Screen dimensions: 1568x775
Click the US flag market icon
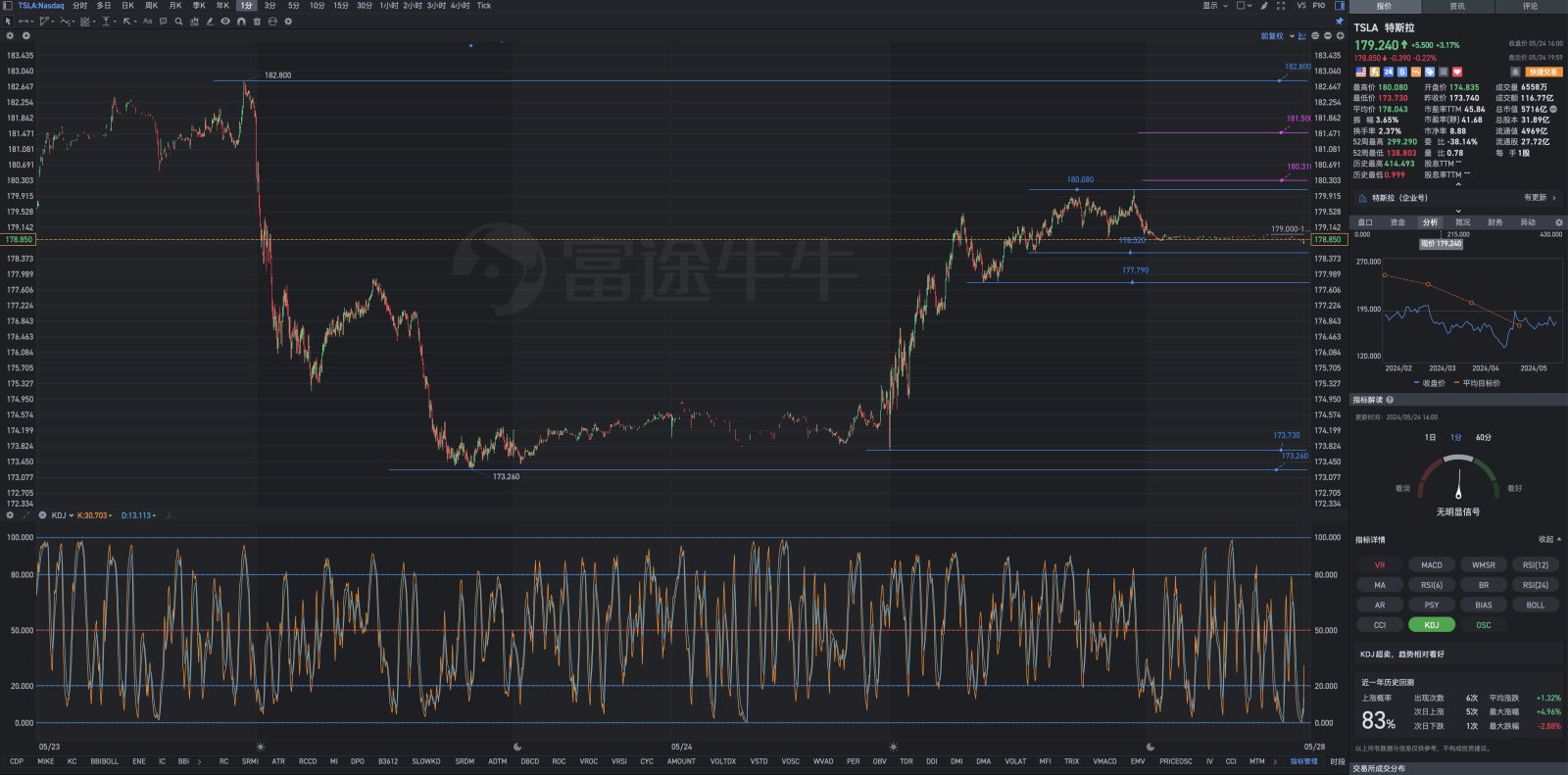1360,72
